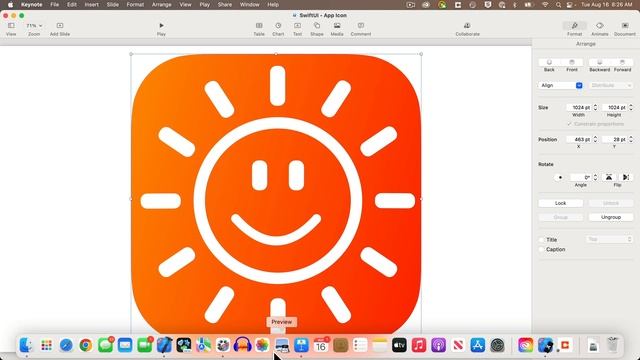The height and width of the screenshot is (360, 640).
Task: Open Xcode from the Dock
Action: pos(164,345)
